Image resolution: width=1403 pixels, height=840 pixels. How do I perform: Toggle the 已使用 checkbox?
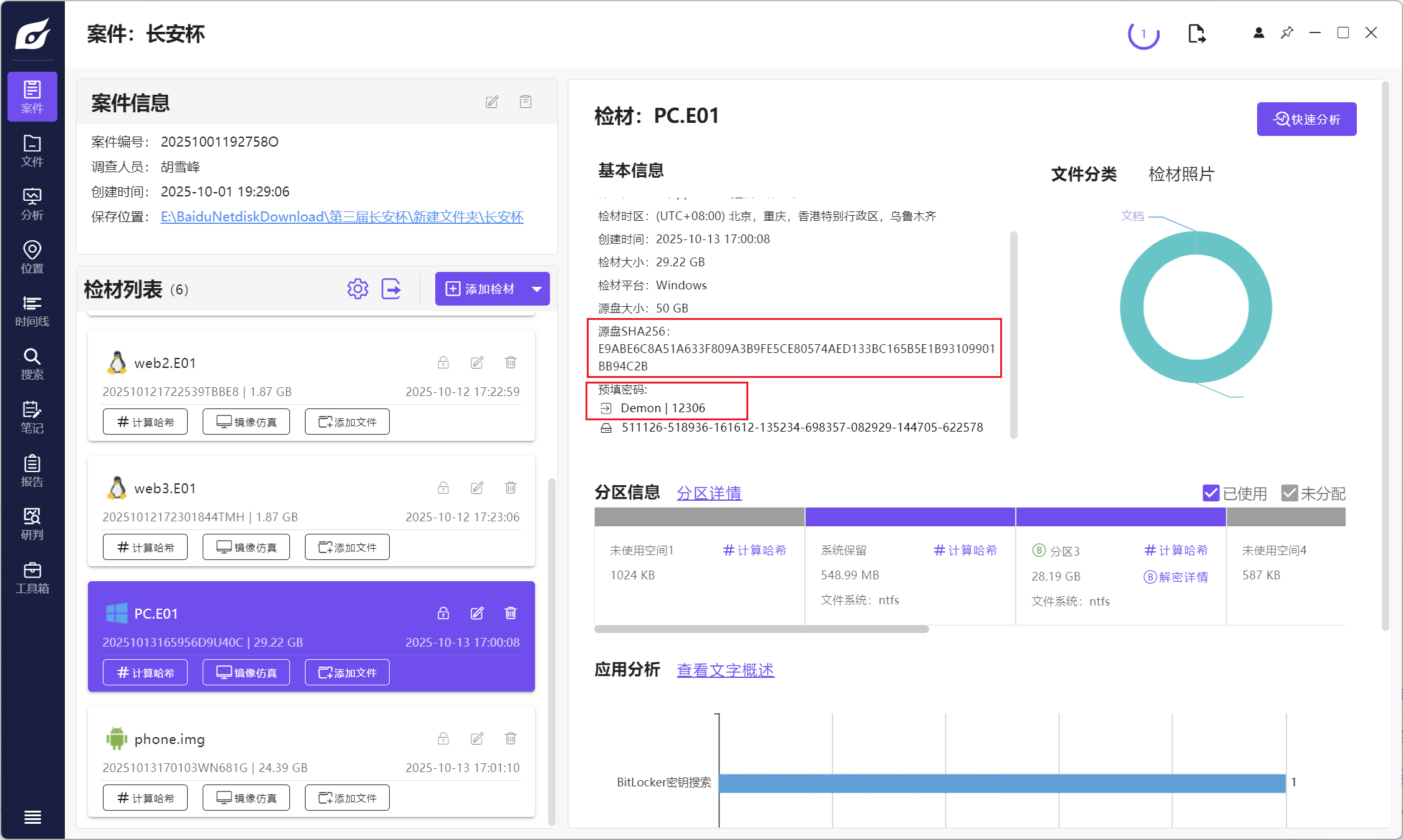[x=1210, y=493]
